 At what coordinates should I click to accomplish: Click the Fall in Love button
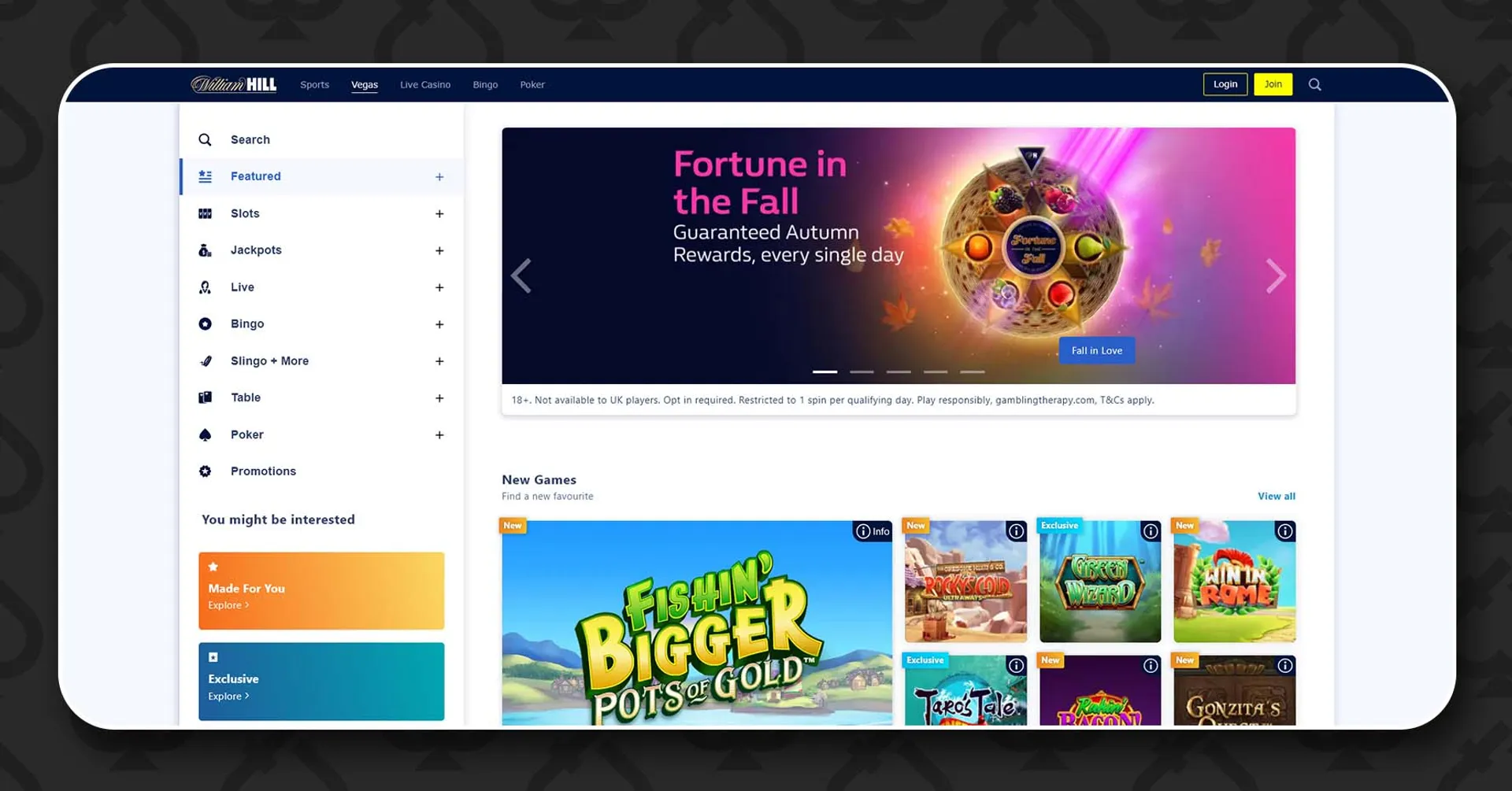coord(1097,350)
